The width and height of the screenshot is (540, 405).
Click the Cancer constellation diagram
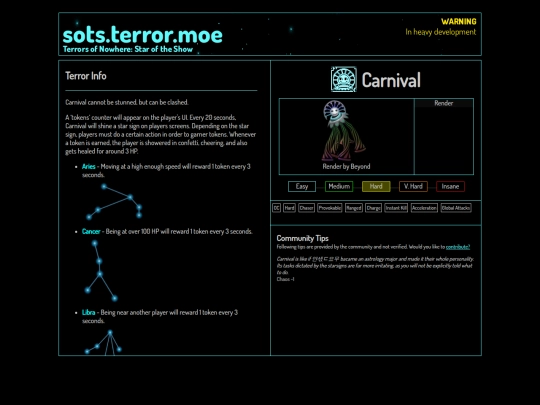tap(100, 271)
